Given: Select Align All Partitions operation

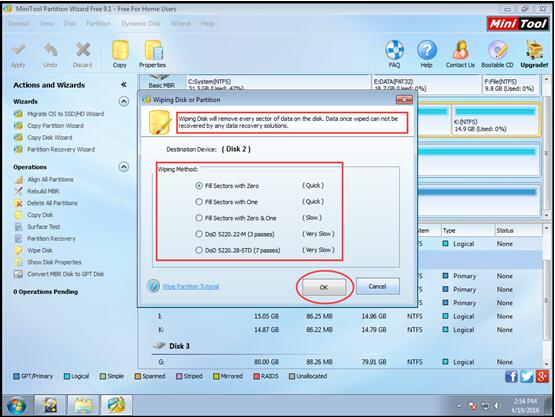Looking at the screenshot, I should click(44, 179).
